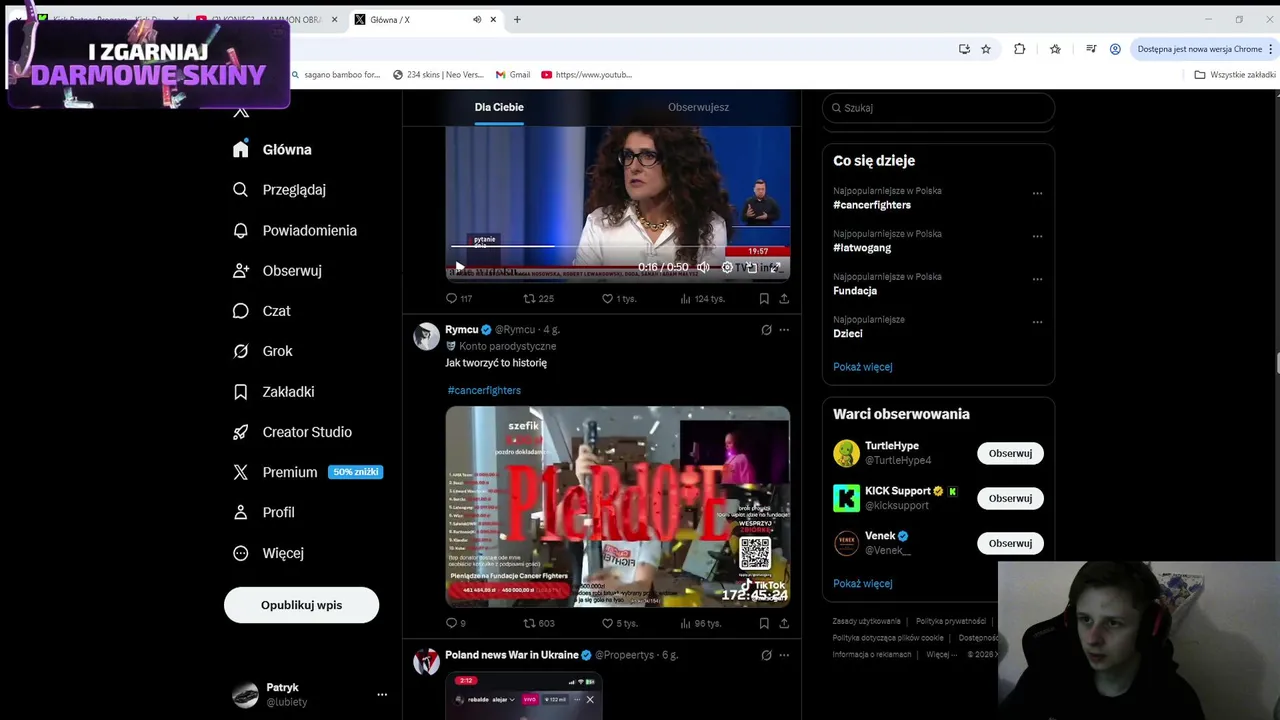This screenshot has height=720, width=1280.
Task: Open Czat in the left sidebar
Action: 261,311
